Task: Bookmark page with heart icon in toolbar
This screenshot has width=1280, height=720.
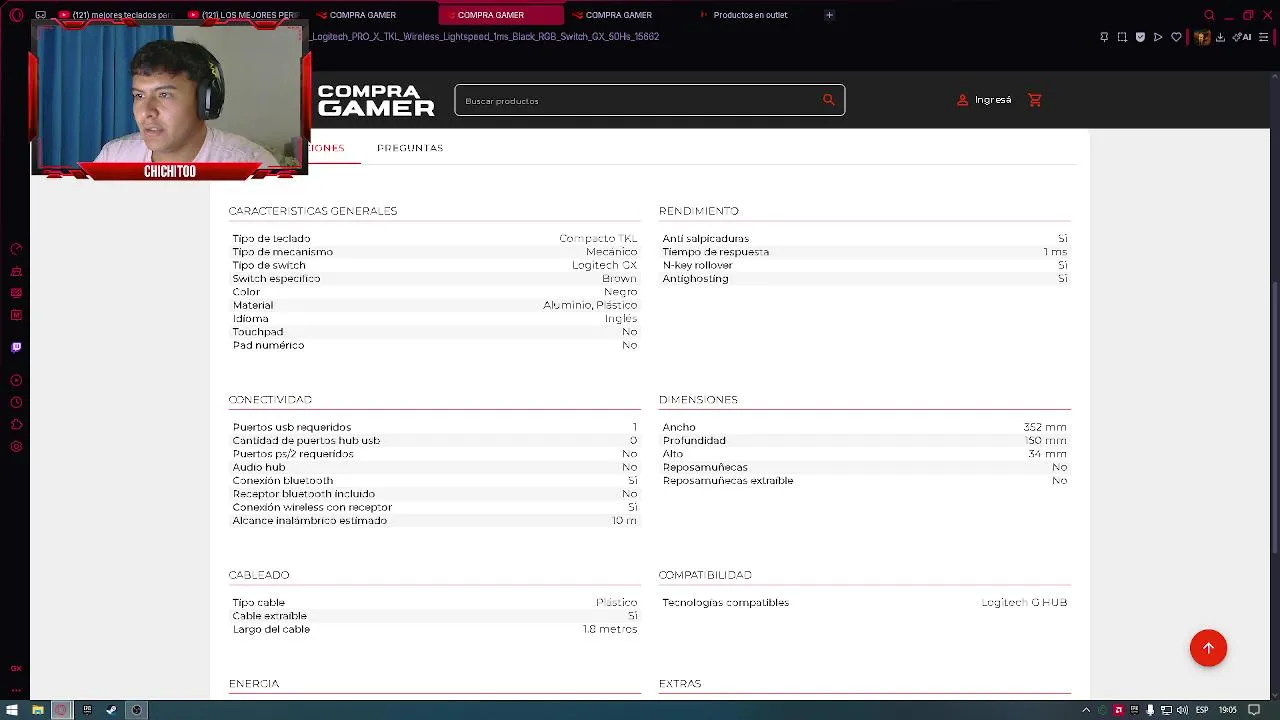Action: (1176, 37)
